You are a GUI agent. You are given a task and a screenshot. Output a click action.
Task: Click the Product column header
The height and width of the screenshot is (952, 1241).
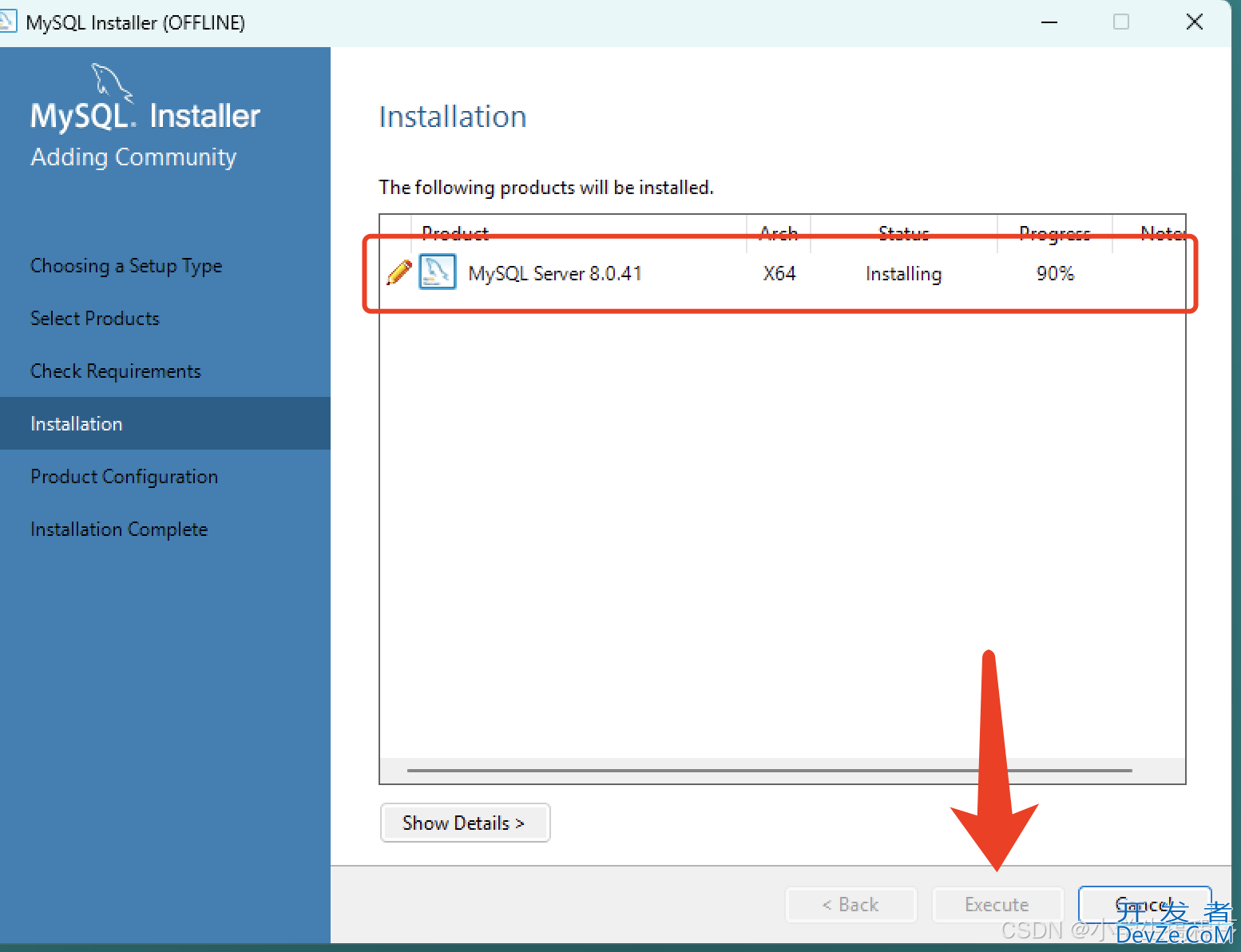[579, 232]
